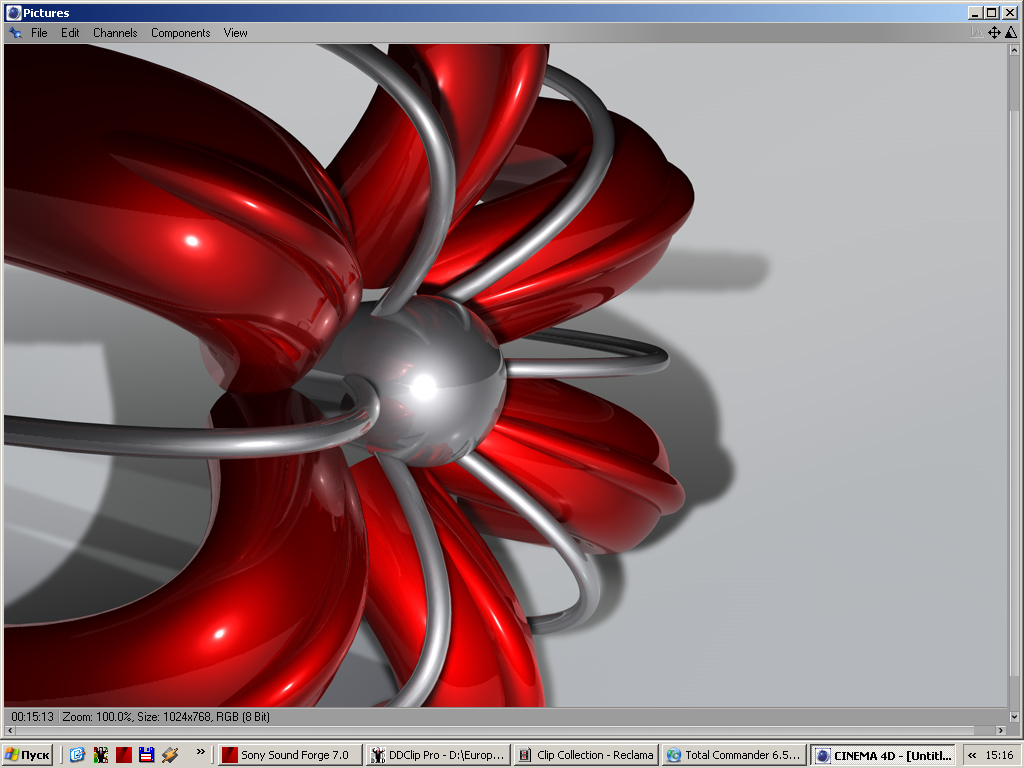This screenshot has height=768, width=1024.
Task: Open the Edit menu
Action: pos(70,33)
